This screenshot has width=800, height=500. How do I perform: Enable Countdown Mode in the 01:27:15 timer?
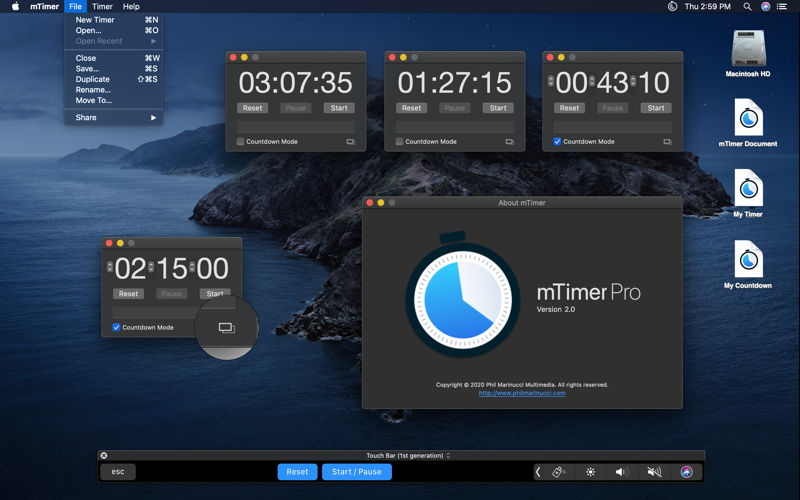pyautogui.click(x=399, y=142)
